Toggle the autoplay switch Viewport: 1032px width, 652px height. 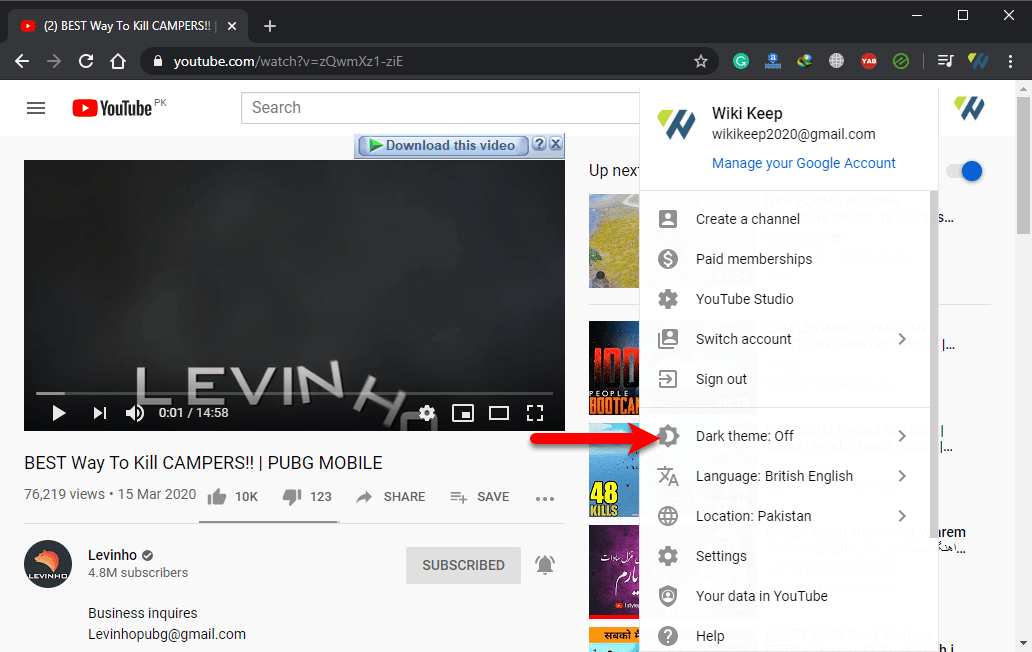click(x=965, y=171)
